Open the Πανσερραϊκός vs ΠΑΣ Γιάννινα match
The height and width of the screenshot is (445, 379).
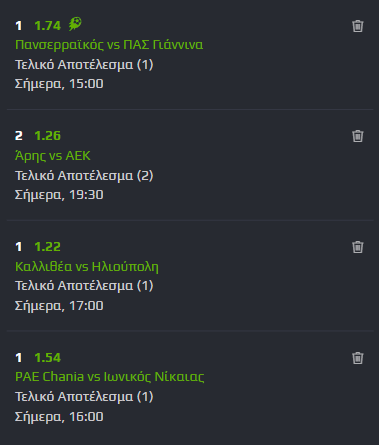[x=109, y=45]
